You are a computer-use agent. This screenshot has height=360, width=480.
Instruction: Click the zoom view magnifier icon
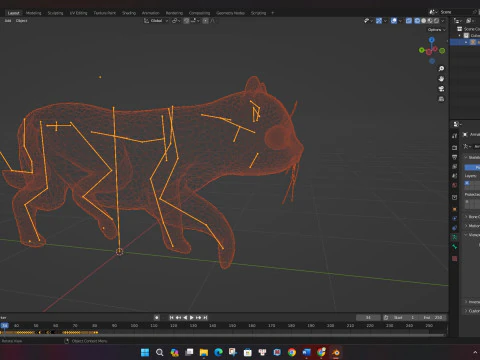[x=441, y=68]
